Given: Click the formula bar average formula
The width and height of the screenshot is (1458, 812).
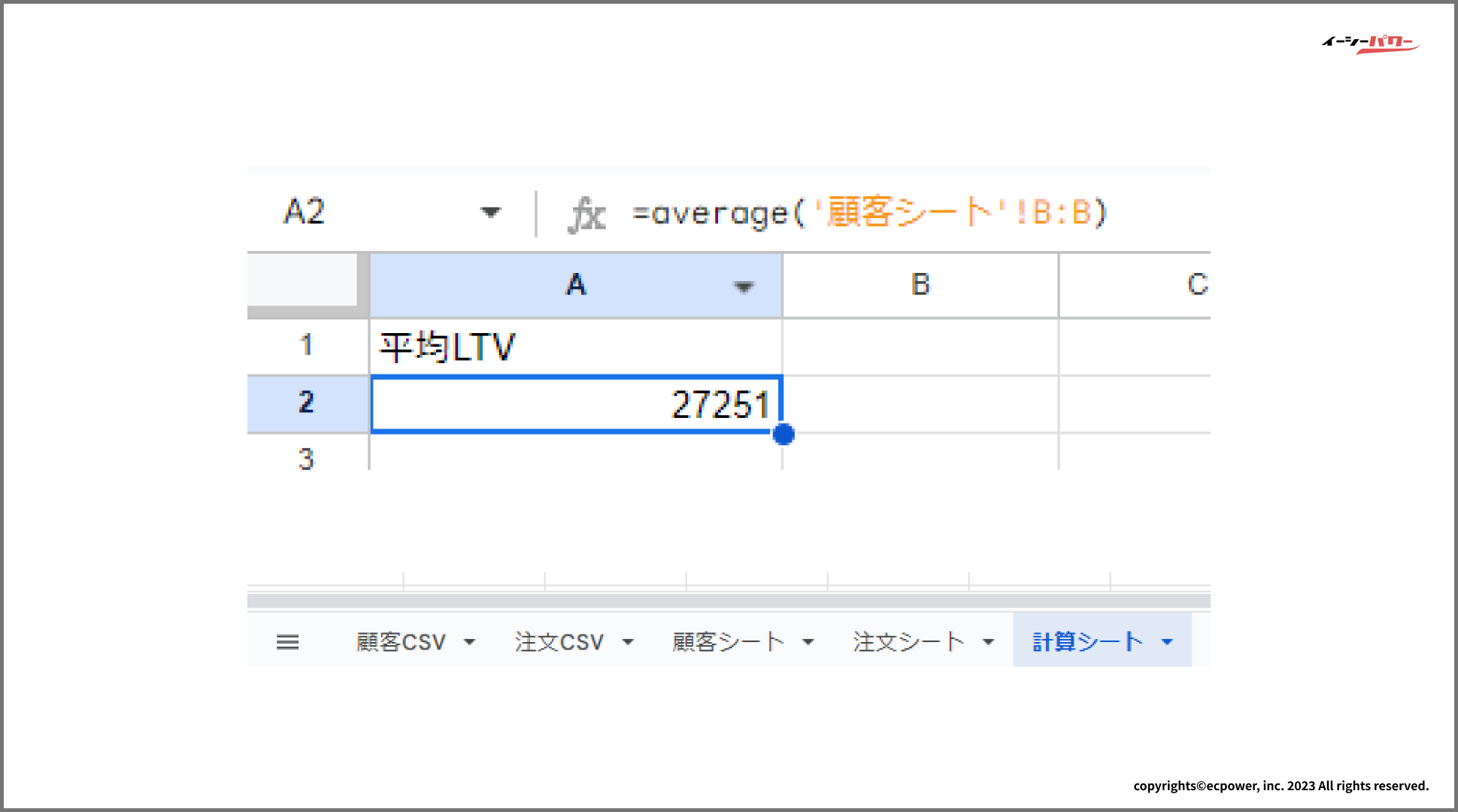Looking at the screenshot, I should 868,214.
